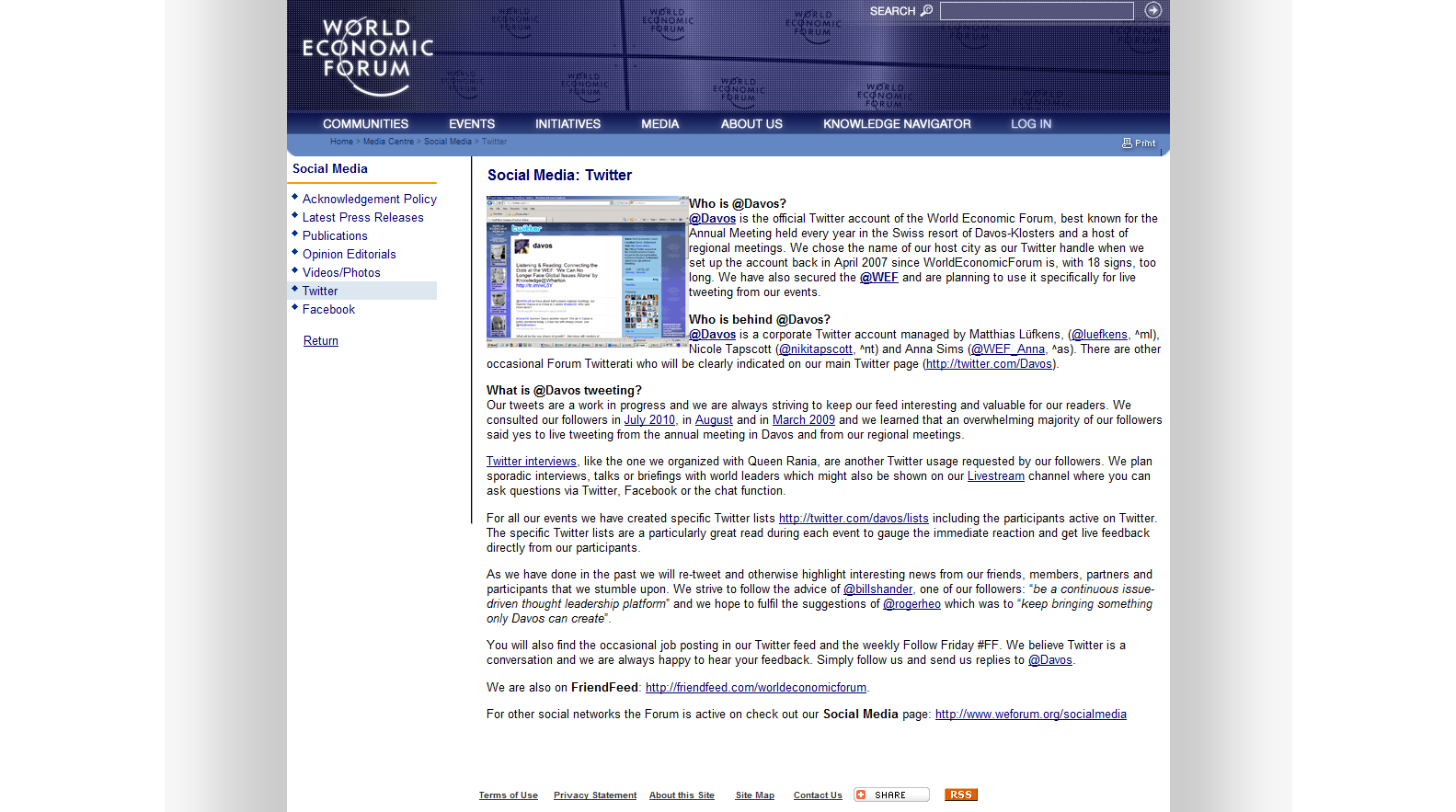Viewport: 1456px width, 812px height.
Task: Open the Communities menu
Action: pos(365,124)
